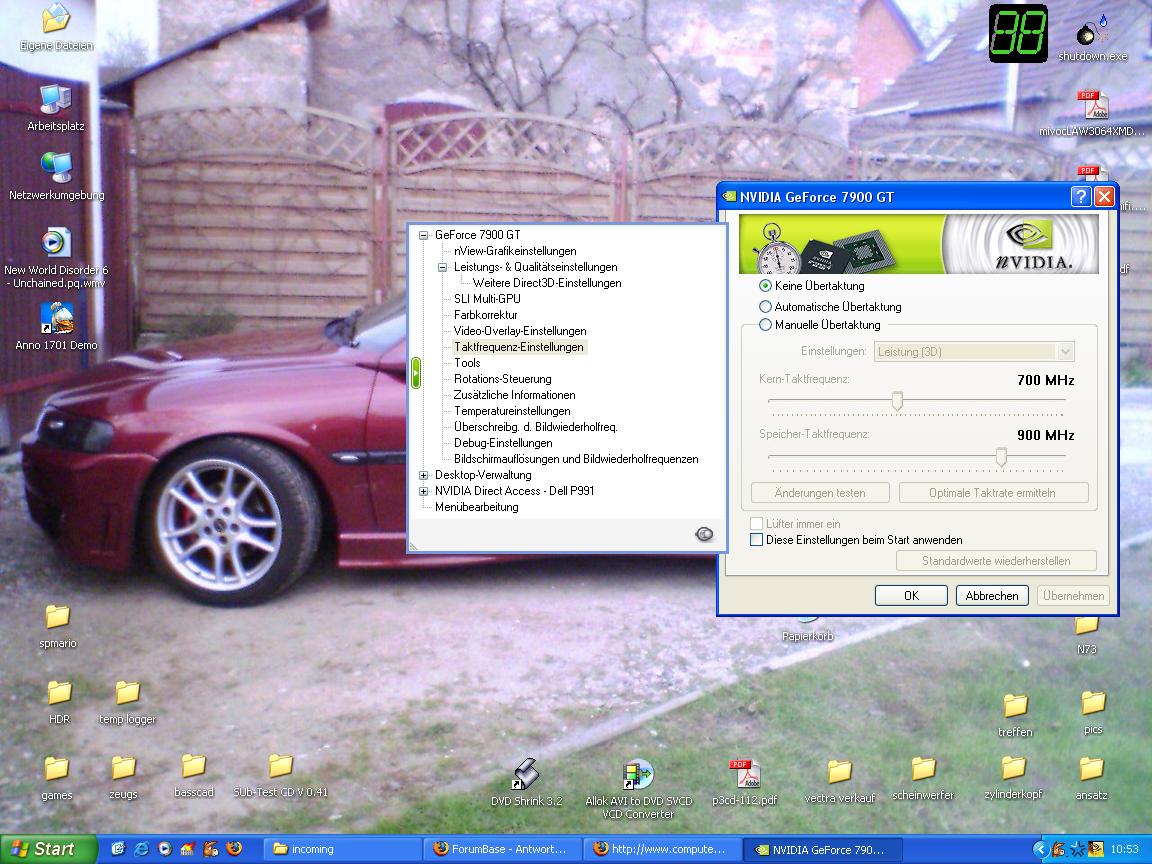Select the New World Disorder 6 video file
1152x864 pixels.
point(56,258)
